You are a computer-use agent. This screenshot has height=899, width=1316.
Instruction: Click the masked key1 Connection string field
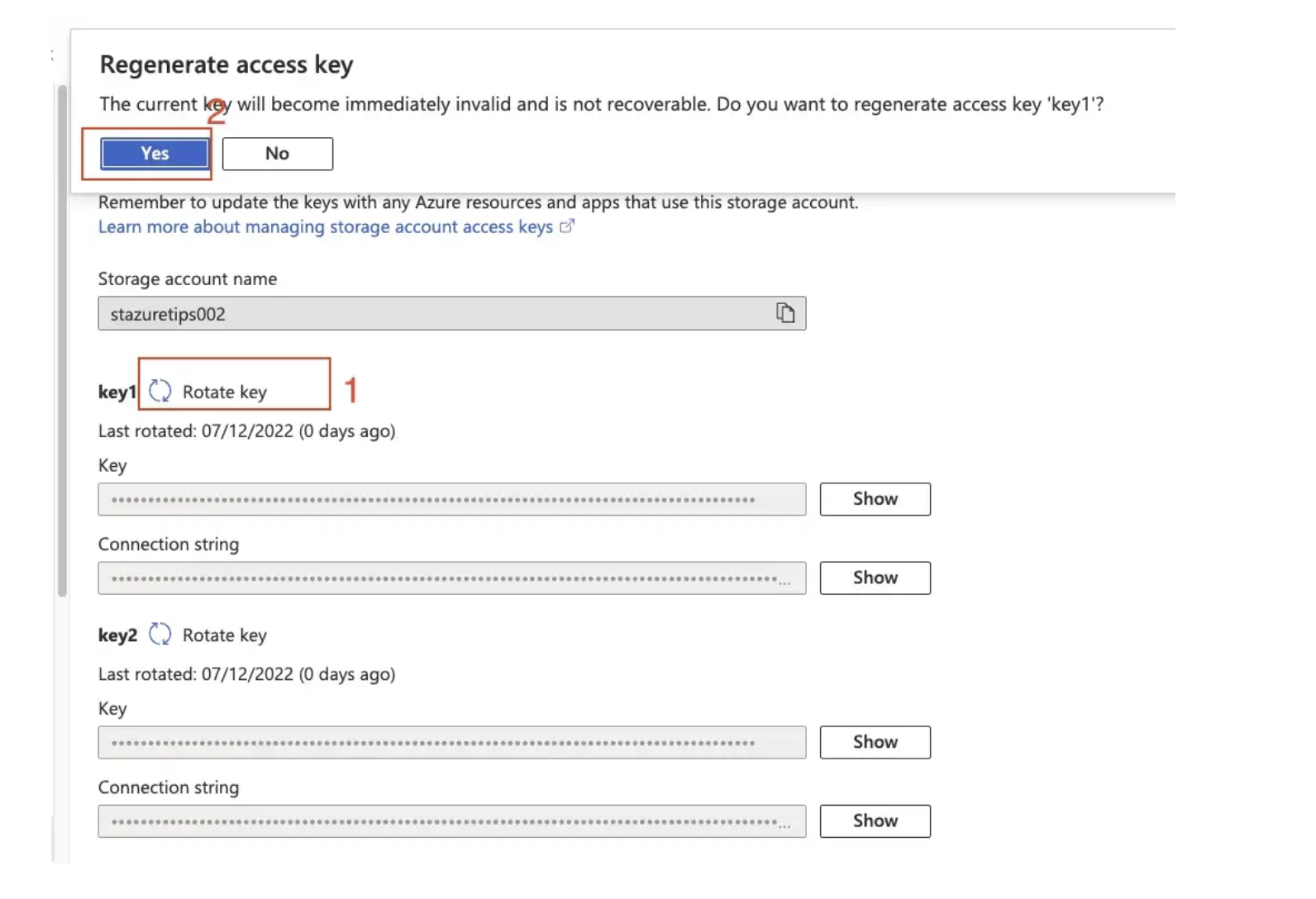tap(452, 578)
